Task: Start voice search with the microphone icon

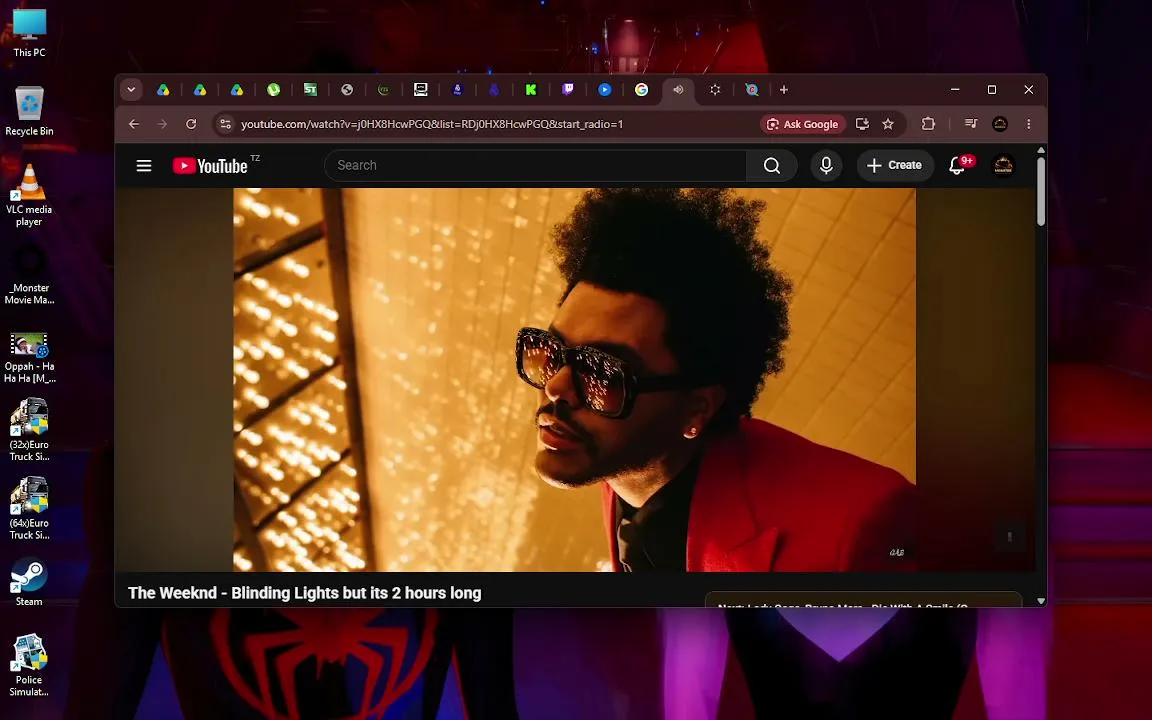Action: 827,165
